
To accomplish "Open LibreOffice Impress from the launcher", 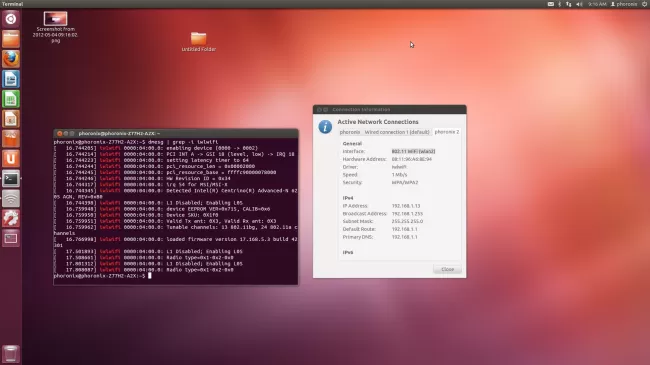I will pyautogui.click(x=11, y=119).
